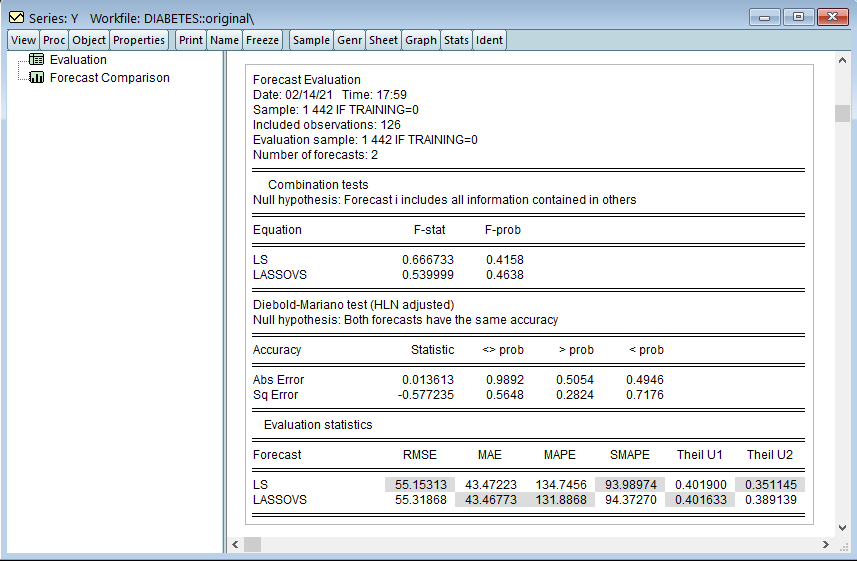The height and width of the screenshot is (561, 857).
Task: Click the Theil U2 column header
Action: click(770, 455)
